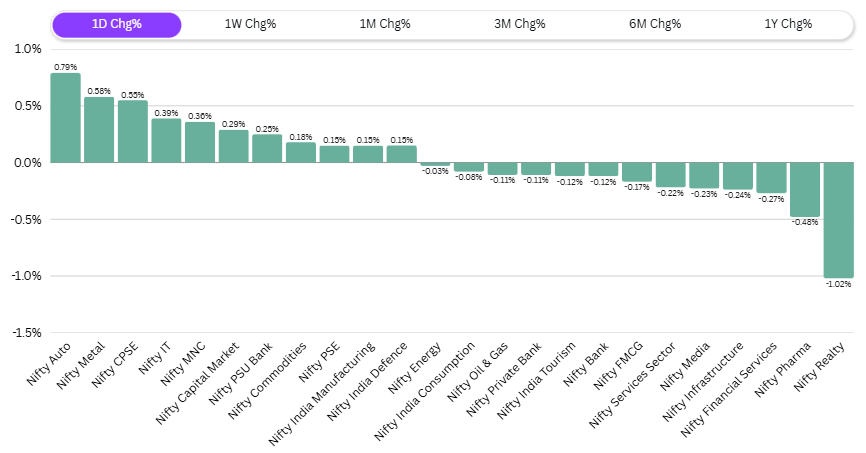This screenshot has width=866, height=453.
Task: Click the Nifty Auto bar
Action: tap(65, 118)
